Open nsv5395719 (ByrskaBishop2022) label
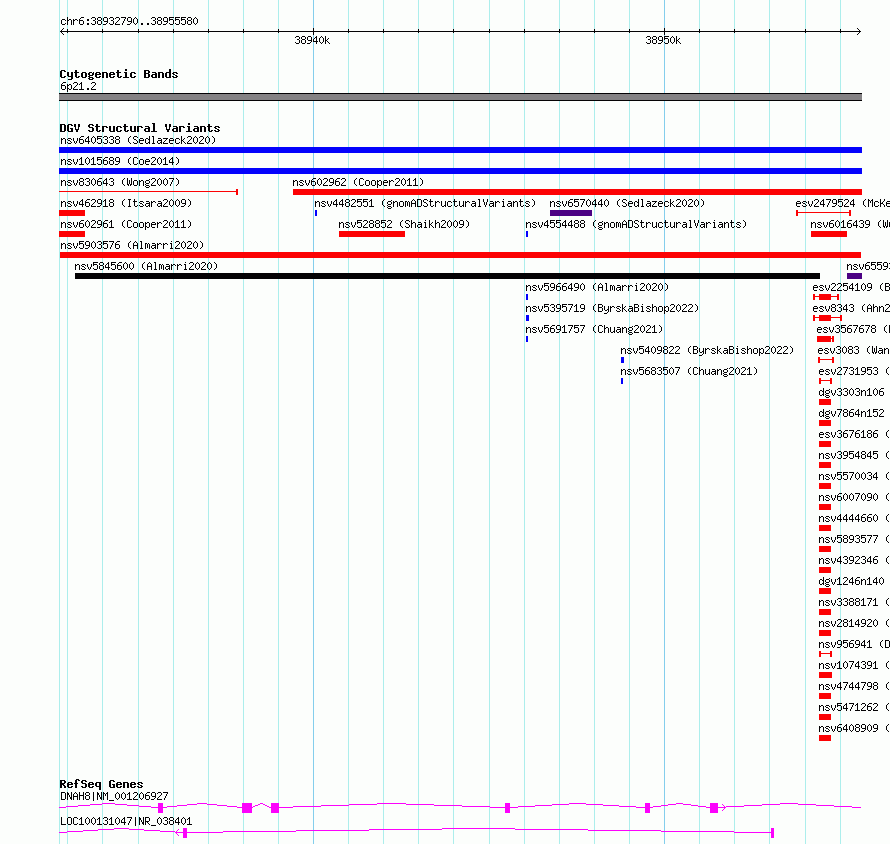 (612, 308)
